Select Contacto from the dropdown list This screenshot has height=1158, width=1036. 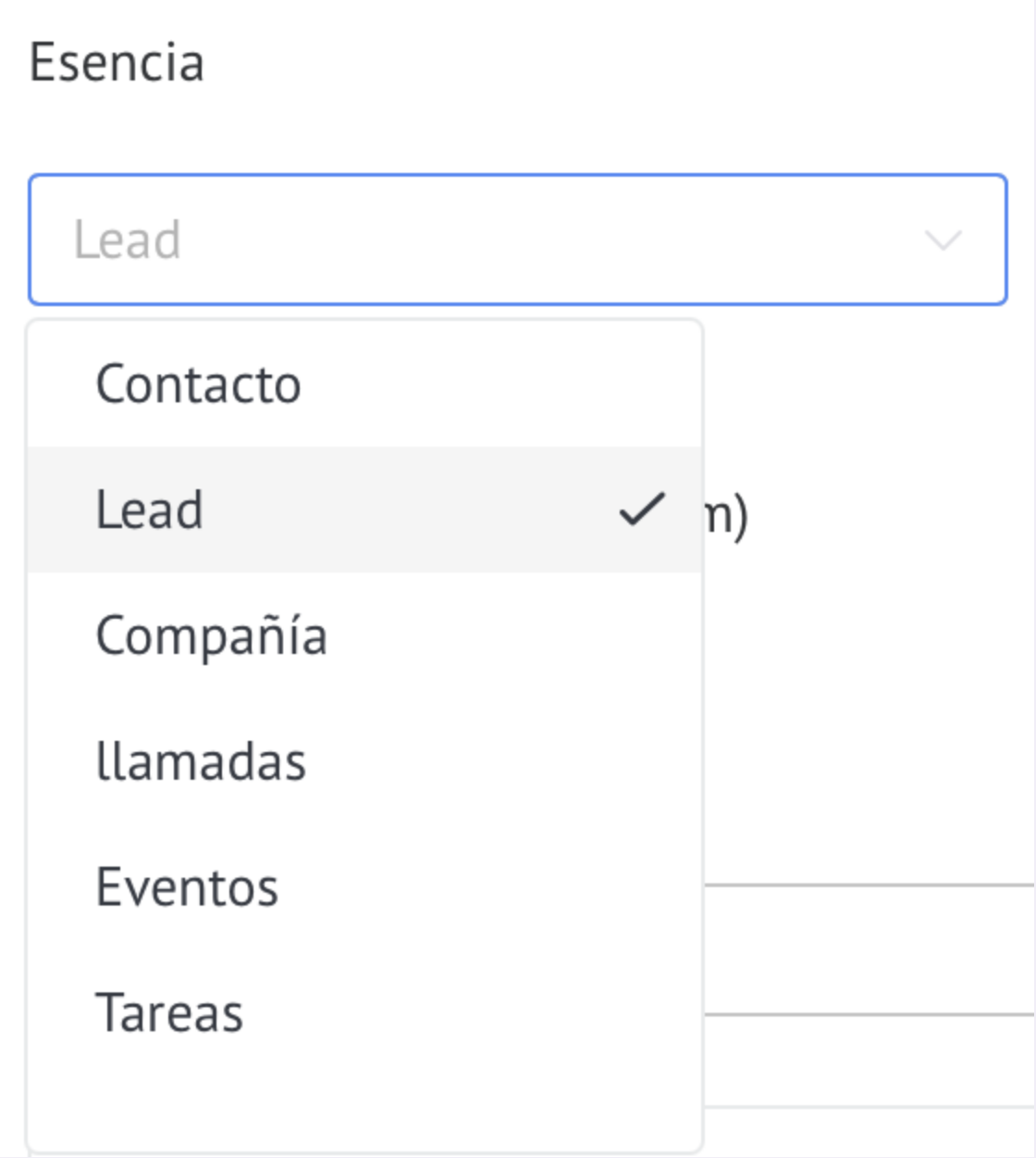pyautogui.click(x=364, y=384)
